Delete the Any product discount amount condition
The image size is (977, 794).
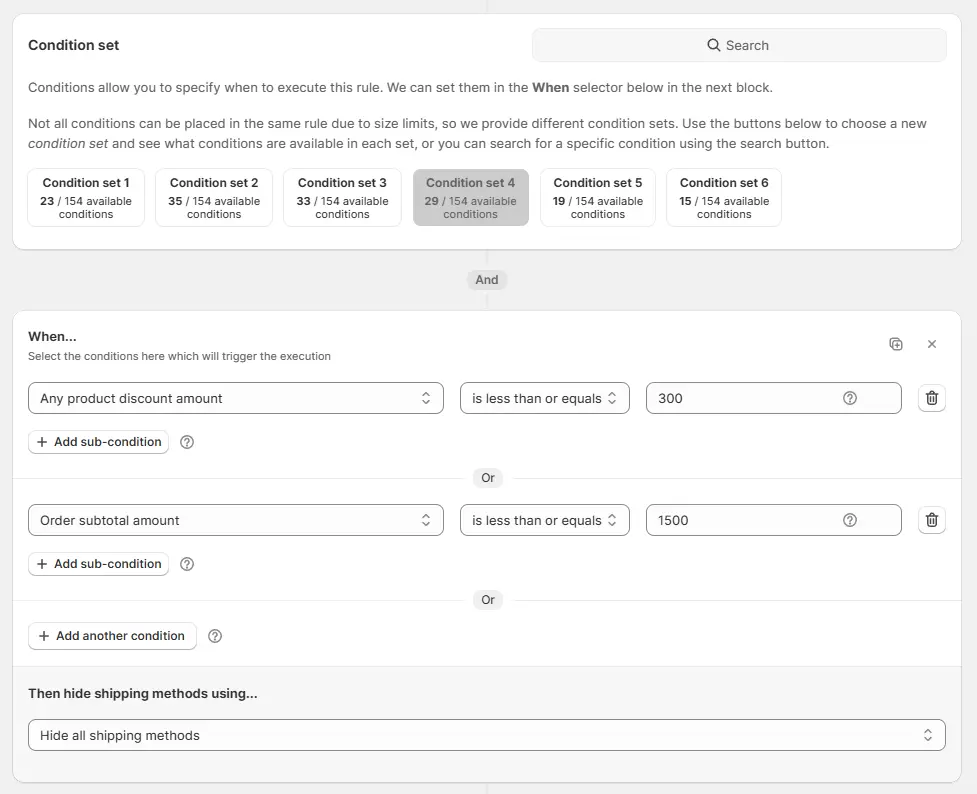932,398
